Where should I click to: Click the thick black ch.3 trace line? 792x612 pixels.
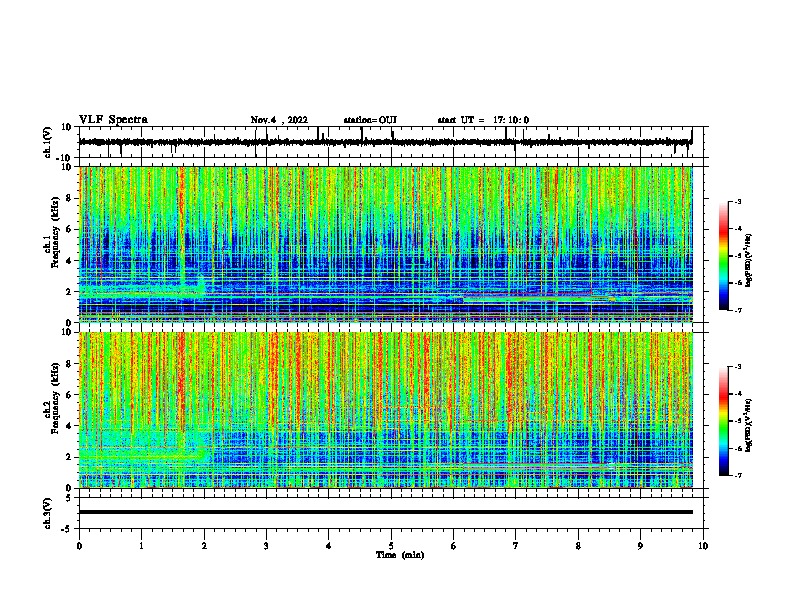(385, 512)
